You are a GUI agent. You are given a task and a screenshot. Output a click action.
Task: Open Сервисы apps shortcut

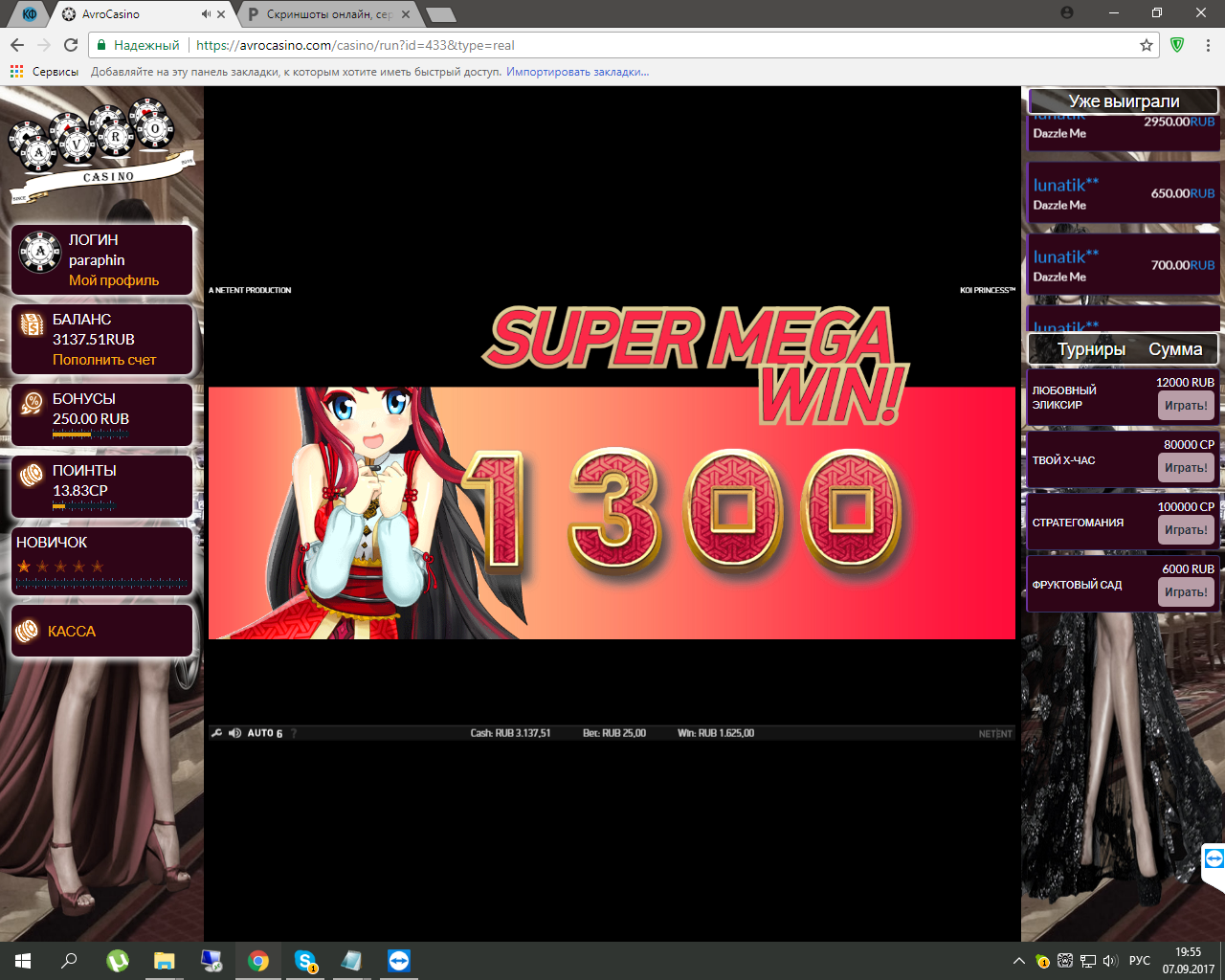point(44,72)
